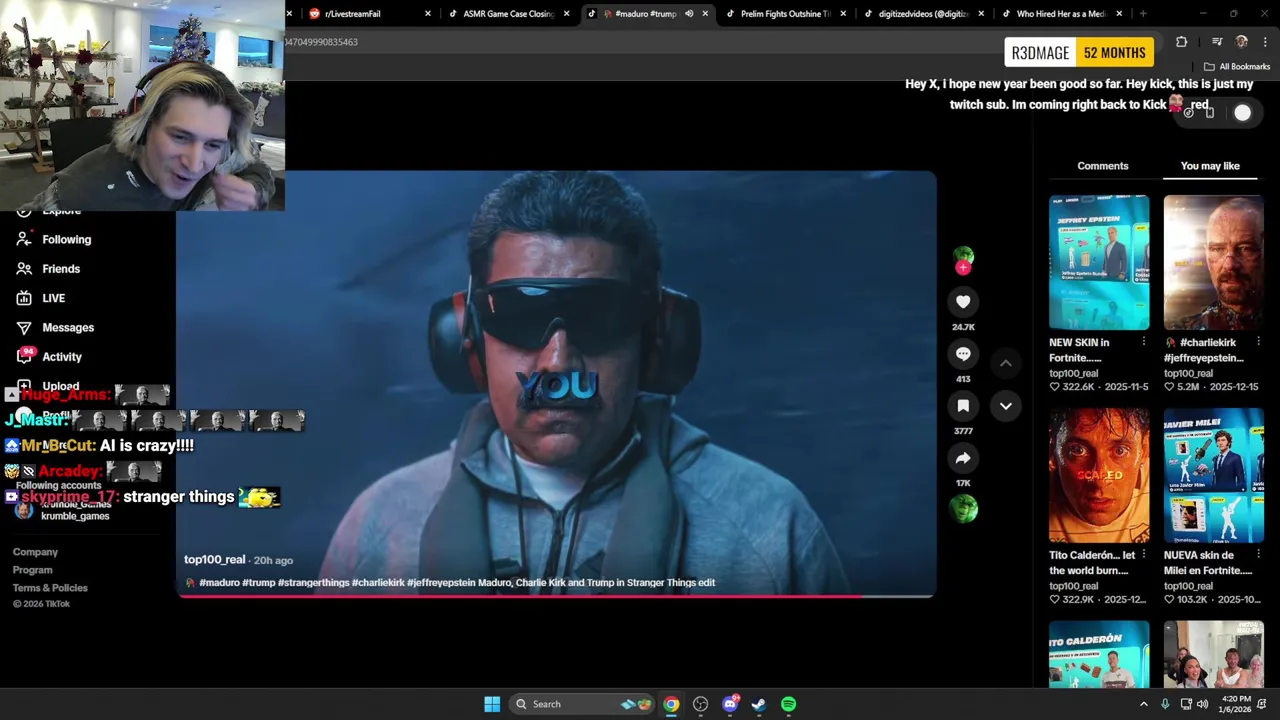The image size is (1280, 720).
Task: Open a new browser tab with plus
Action: [x=1143, y=14]
